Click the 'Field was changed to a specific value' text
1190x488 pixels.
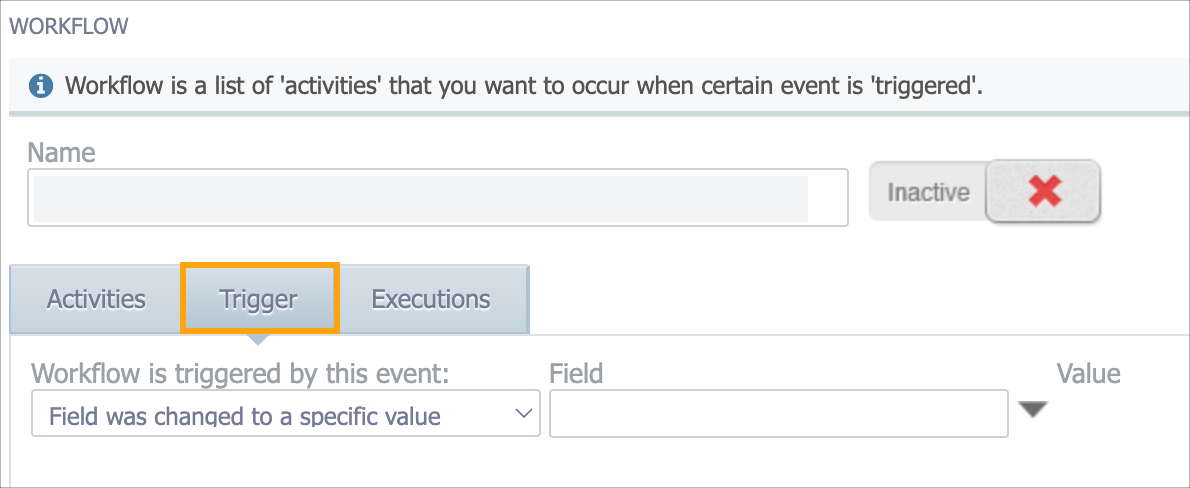244,416
